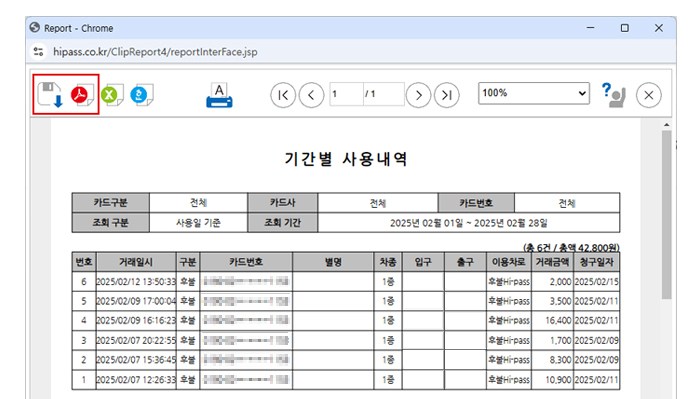
Task: Click the report title 기간별 사용내역
Action: 346,159
